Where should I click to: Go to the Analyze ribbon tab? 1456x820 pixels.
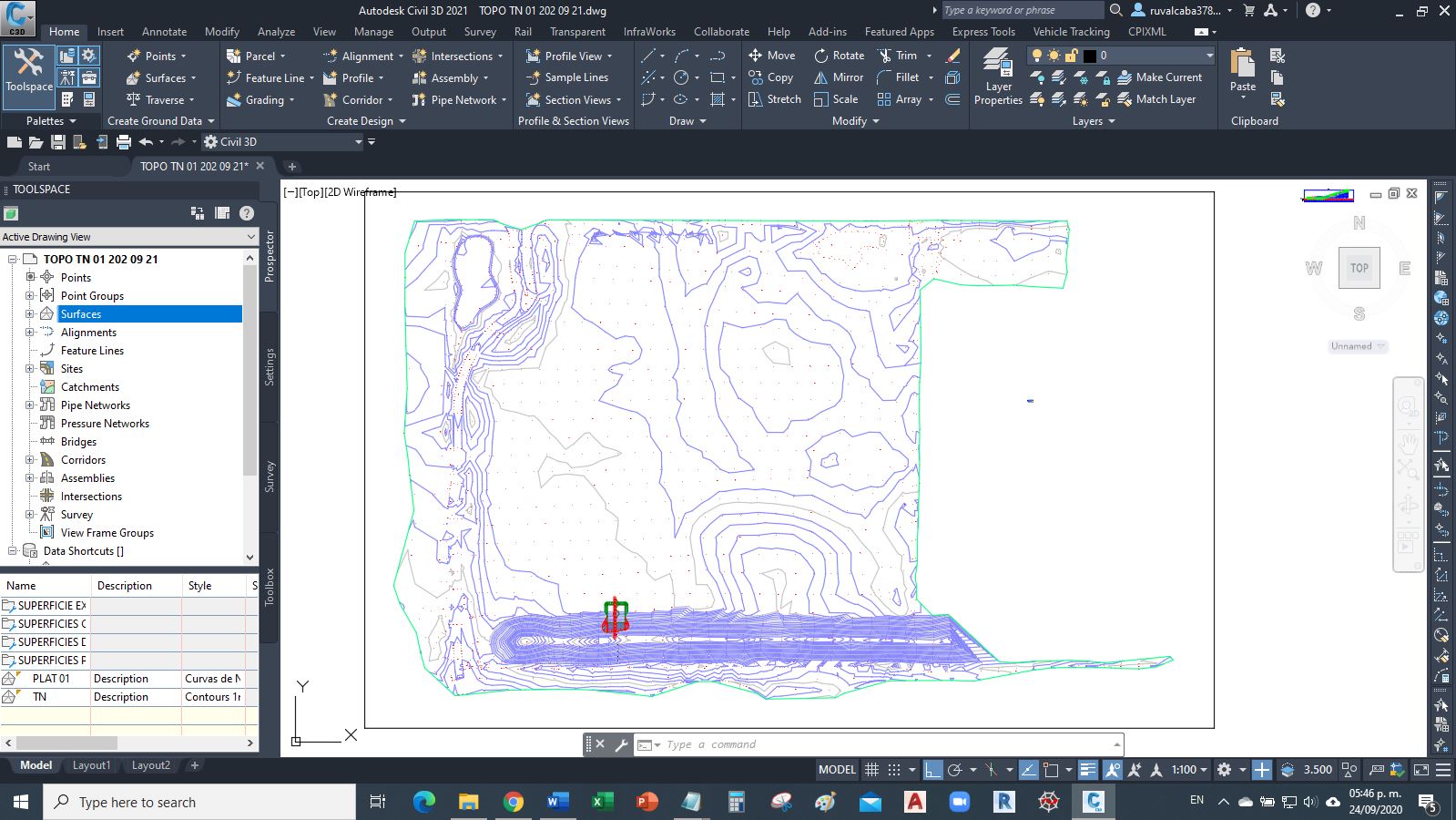pyautogui.click(x=276, y=32)
